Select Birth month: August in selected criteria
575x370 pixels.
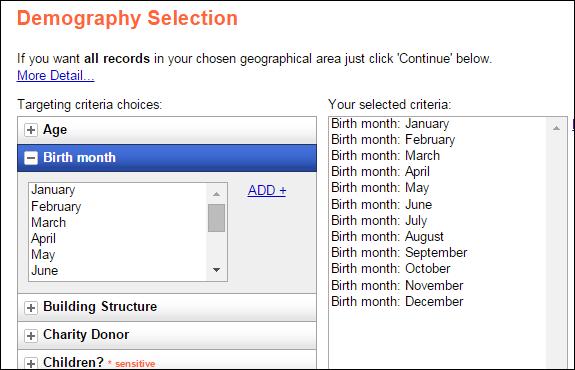387,237
